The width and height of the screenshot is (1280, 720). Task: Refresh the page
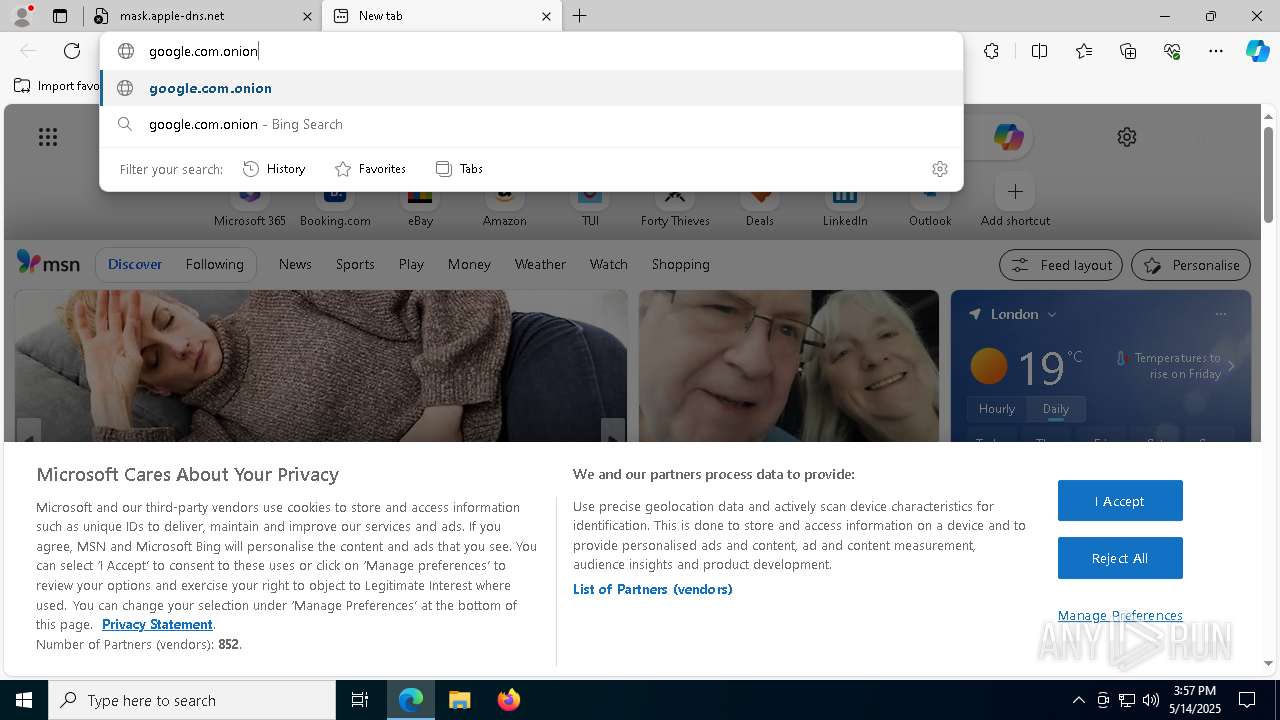(x=72, y=51)
